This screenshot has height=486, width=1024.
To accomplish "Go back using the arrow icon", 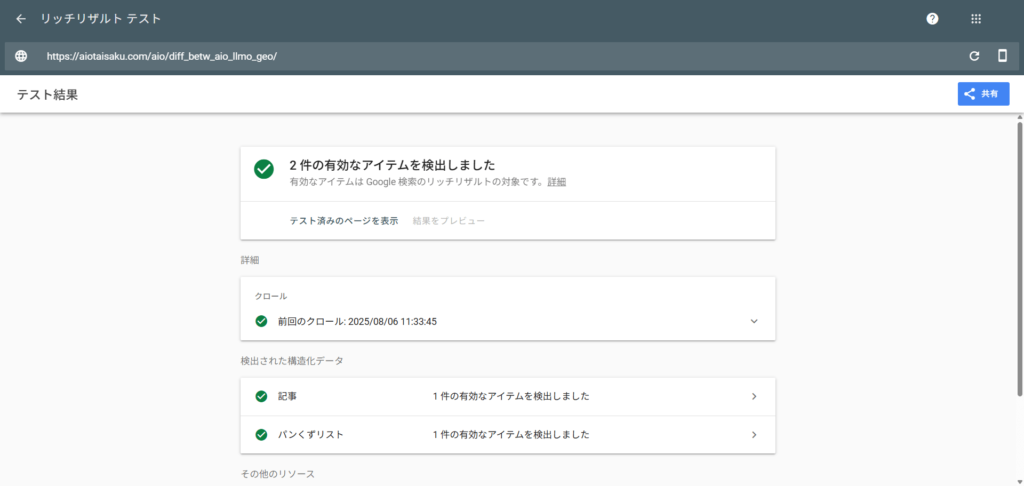I will (x=21, y=19).
